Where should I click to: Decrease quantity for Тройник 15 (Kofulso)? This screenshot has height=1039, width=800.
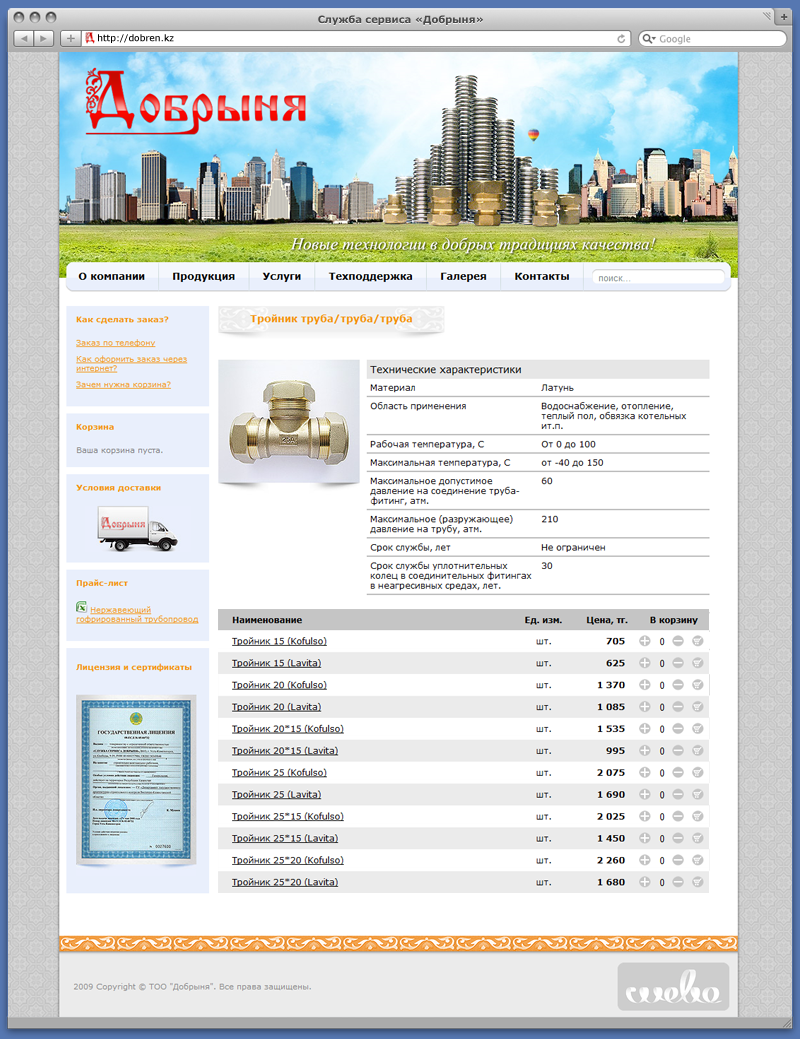pos(677,641)
